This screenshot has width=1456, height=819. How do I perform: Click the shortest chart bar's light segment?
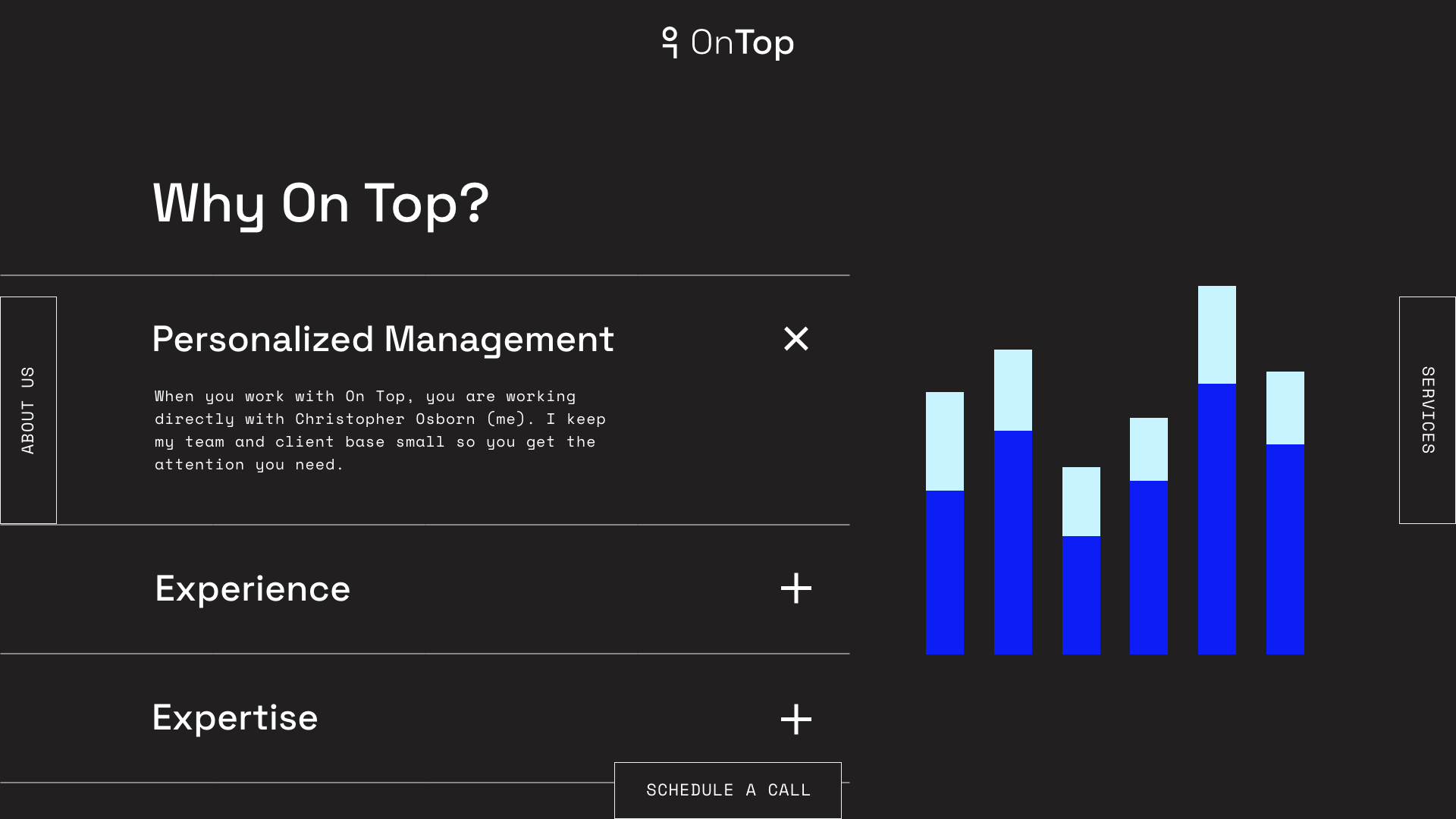tap(1081, 501)
